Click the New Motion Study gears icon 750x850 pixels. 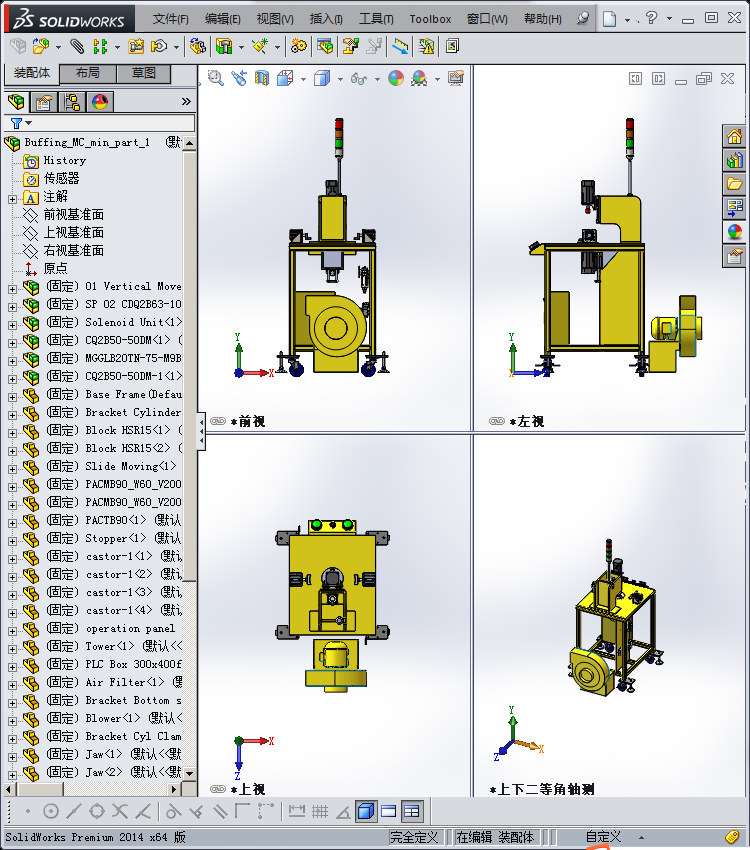click(299, 46)
